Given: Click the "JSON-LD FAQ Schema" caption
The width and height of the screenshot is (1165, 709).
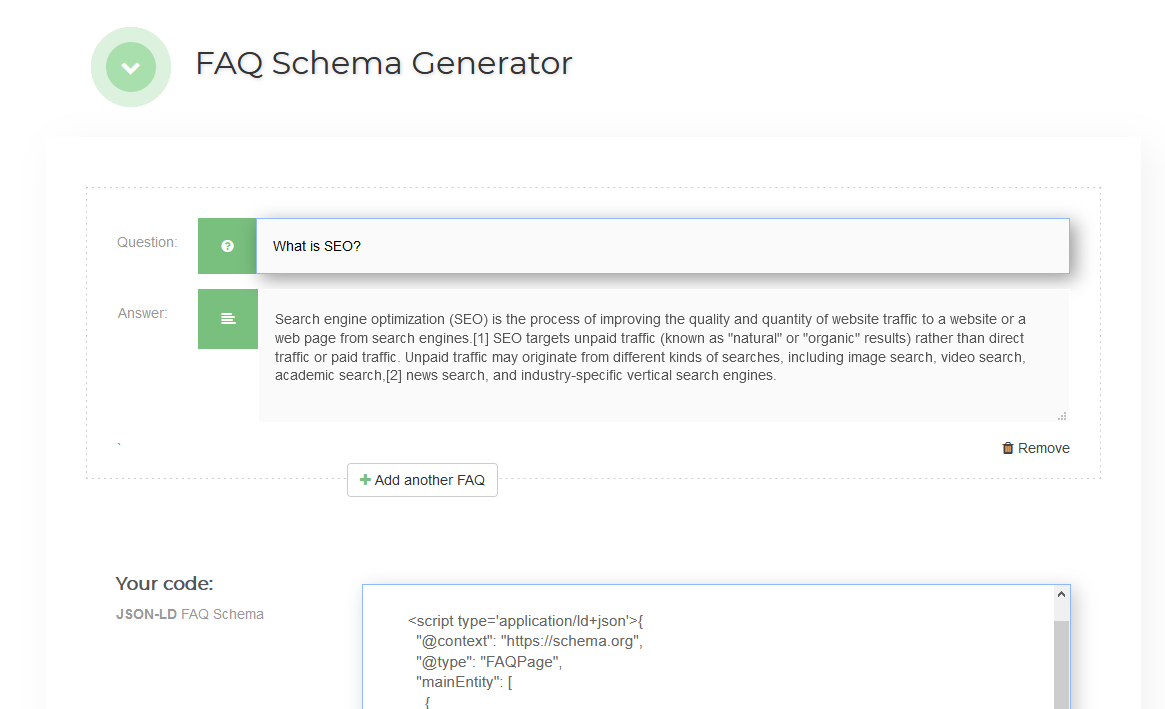Looking at the screenshot, I should pyautogui.click(x=190, y=614).
